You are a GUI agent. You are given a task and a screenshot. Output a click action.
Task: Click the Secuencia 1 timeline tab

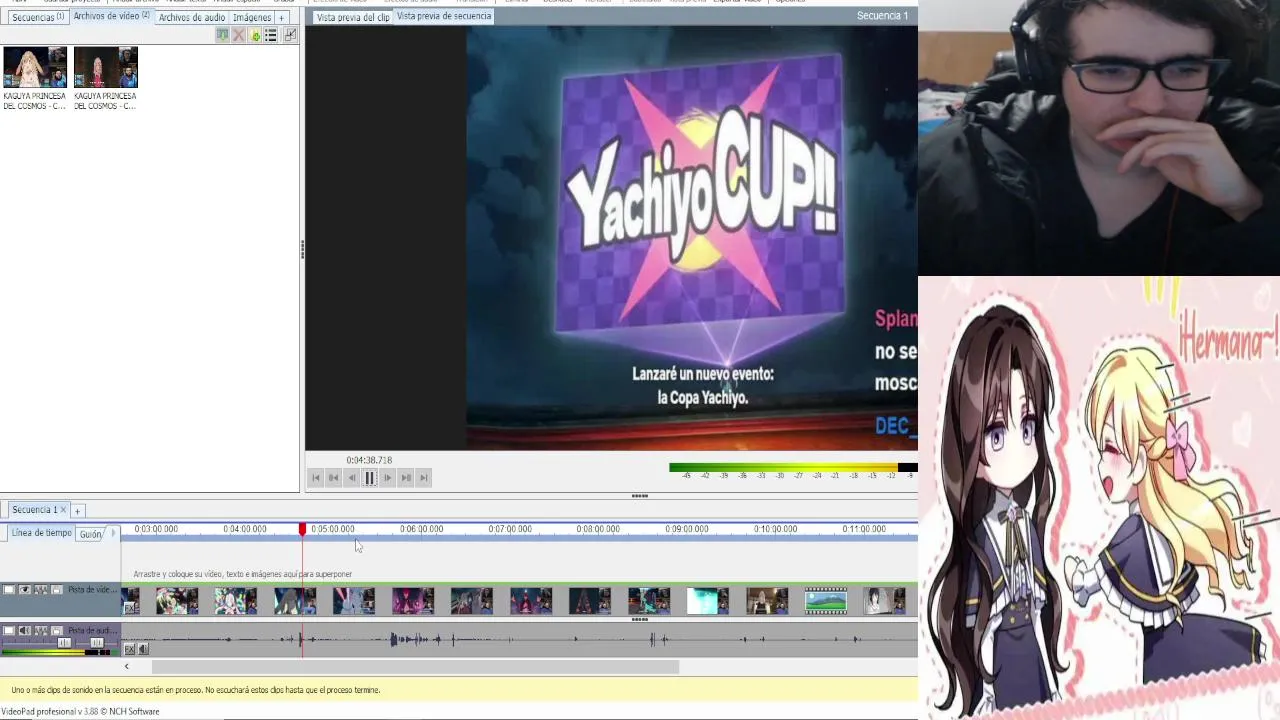[34, 510]
